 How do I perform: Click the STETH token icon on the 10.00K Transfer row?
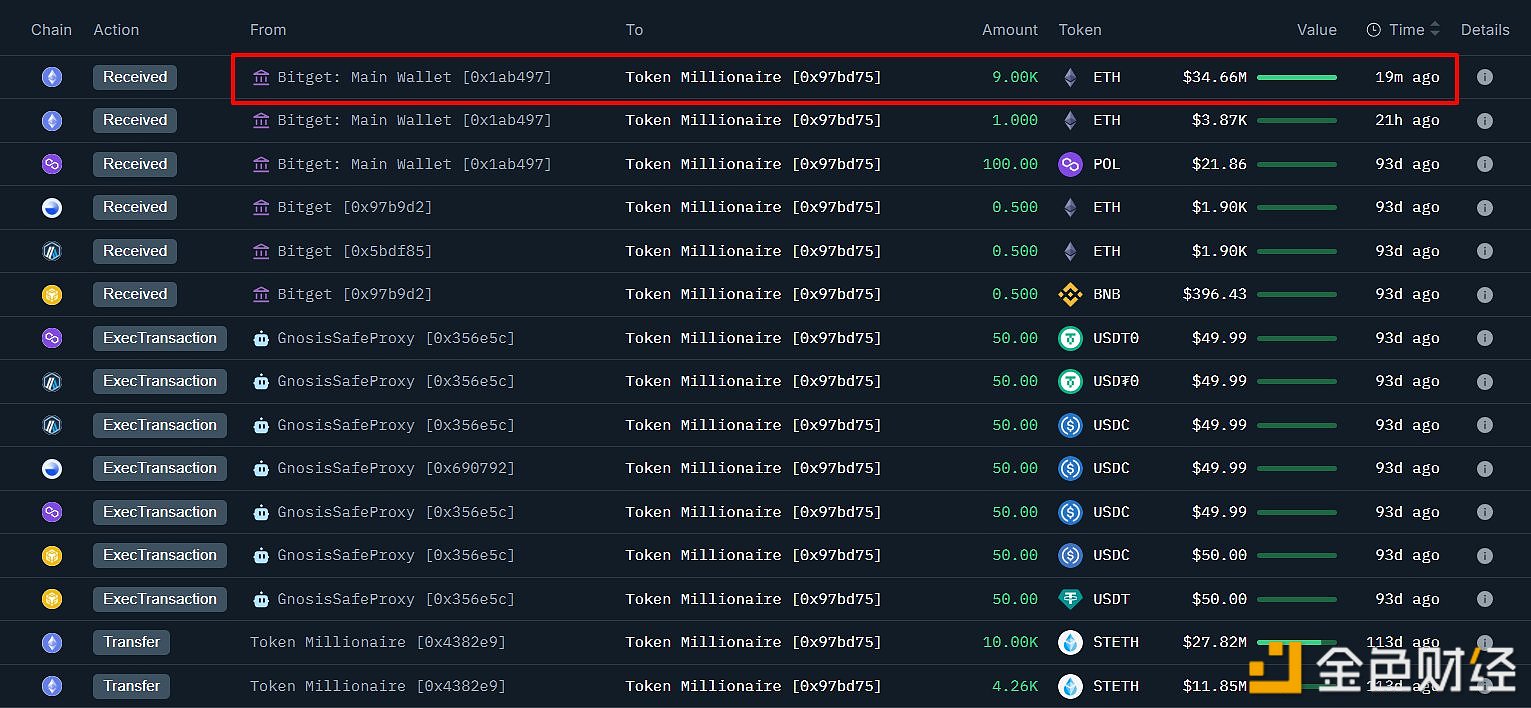(x=1070, y=642)
